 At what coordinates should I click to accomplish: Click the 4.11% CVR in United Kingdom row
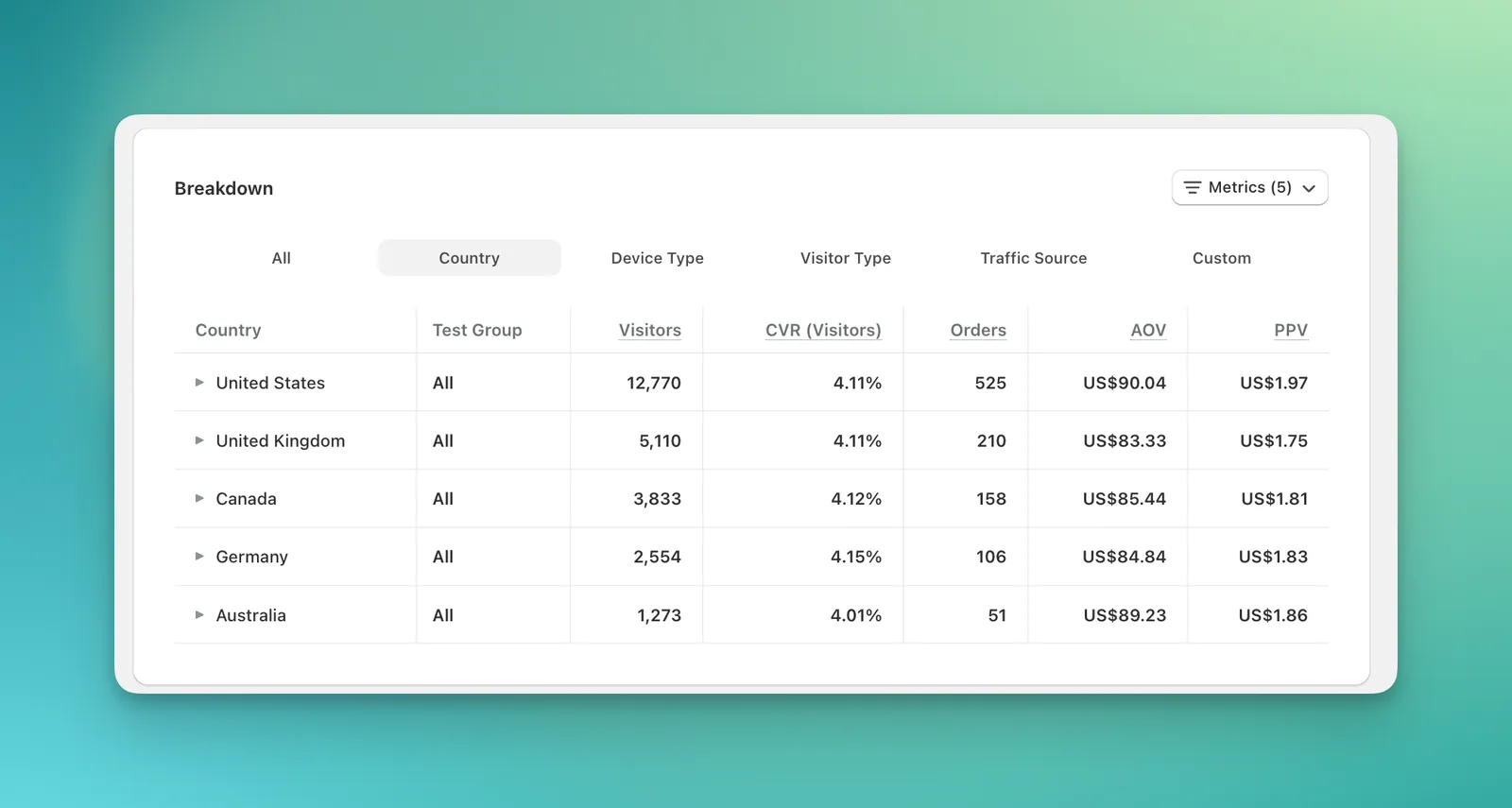coord(857,440)
